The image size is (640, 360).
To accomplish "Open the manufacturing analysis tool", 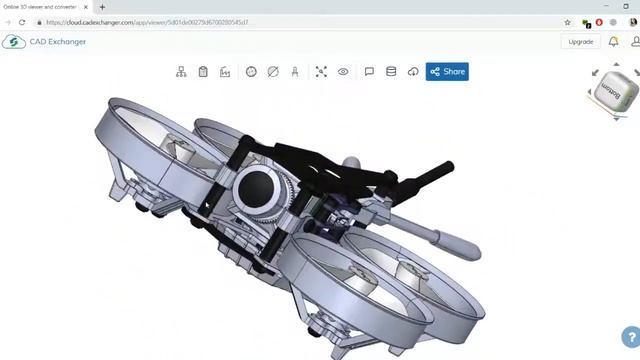I will pos(225,72).
